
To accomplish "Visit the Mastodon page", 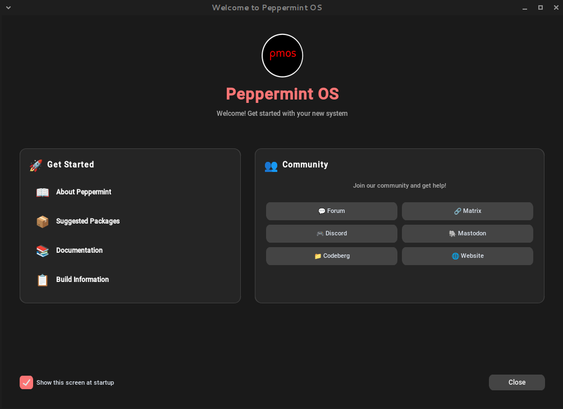I will pos(467,233).
